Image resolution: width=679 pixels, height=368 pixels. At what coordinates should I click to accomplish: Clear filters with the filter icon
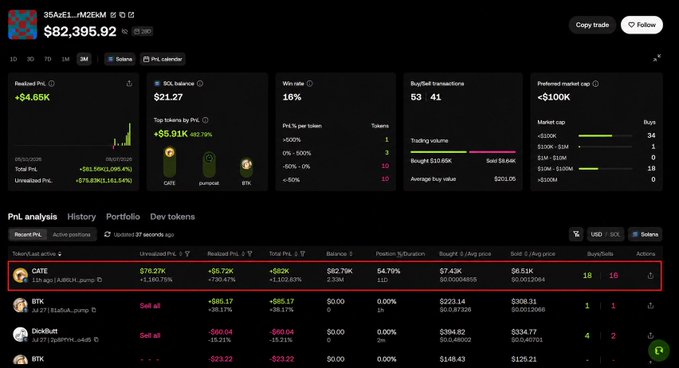pos(576,234)
